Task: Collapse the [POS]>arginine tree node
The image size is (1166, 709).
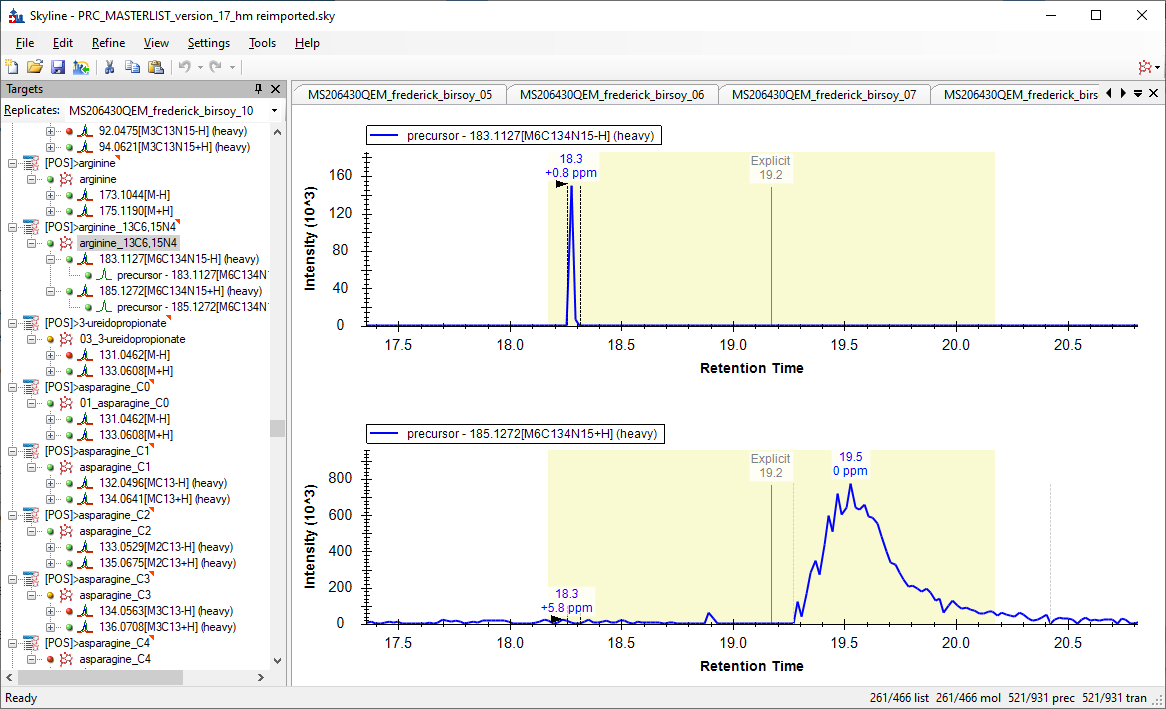Action: point(13,163)
